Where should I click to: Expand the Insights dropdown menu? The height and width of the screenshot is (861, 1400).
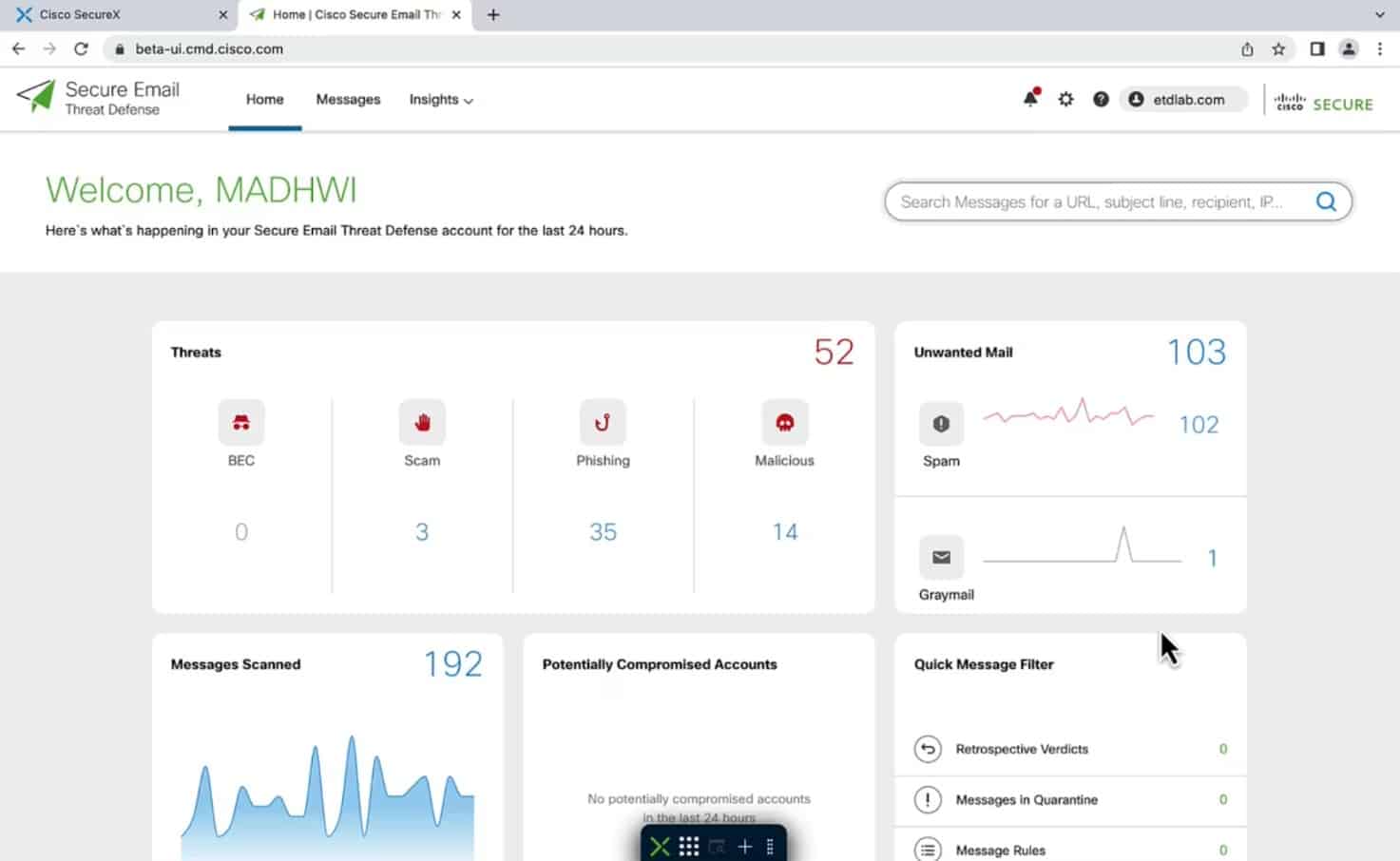tap(441, 99)
